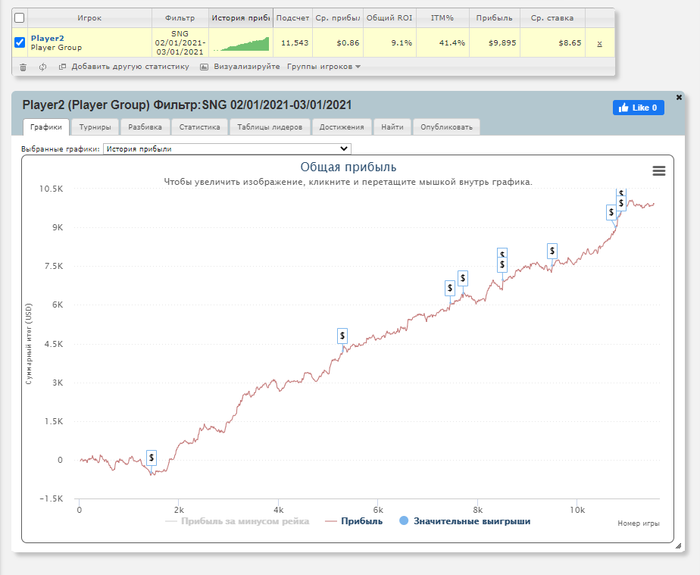Image resolution: width=700 pixels, height=575 pixels.
Task: Uncheck the Player2 row checkbox
Action: point(20,42)
